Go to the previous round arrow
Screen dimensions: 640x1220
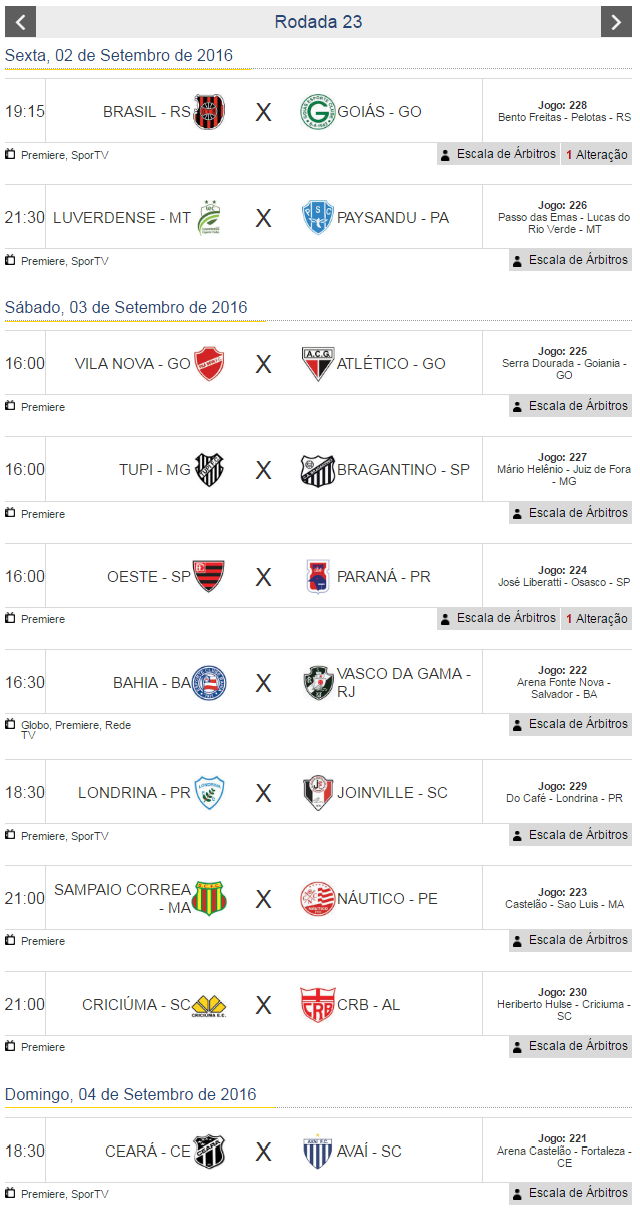pos(20,22)
